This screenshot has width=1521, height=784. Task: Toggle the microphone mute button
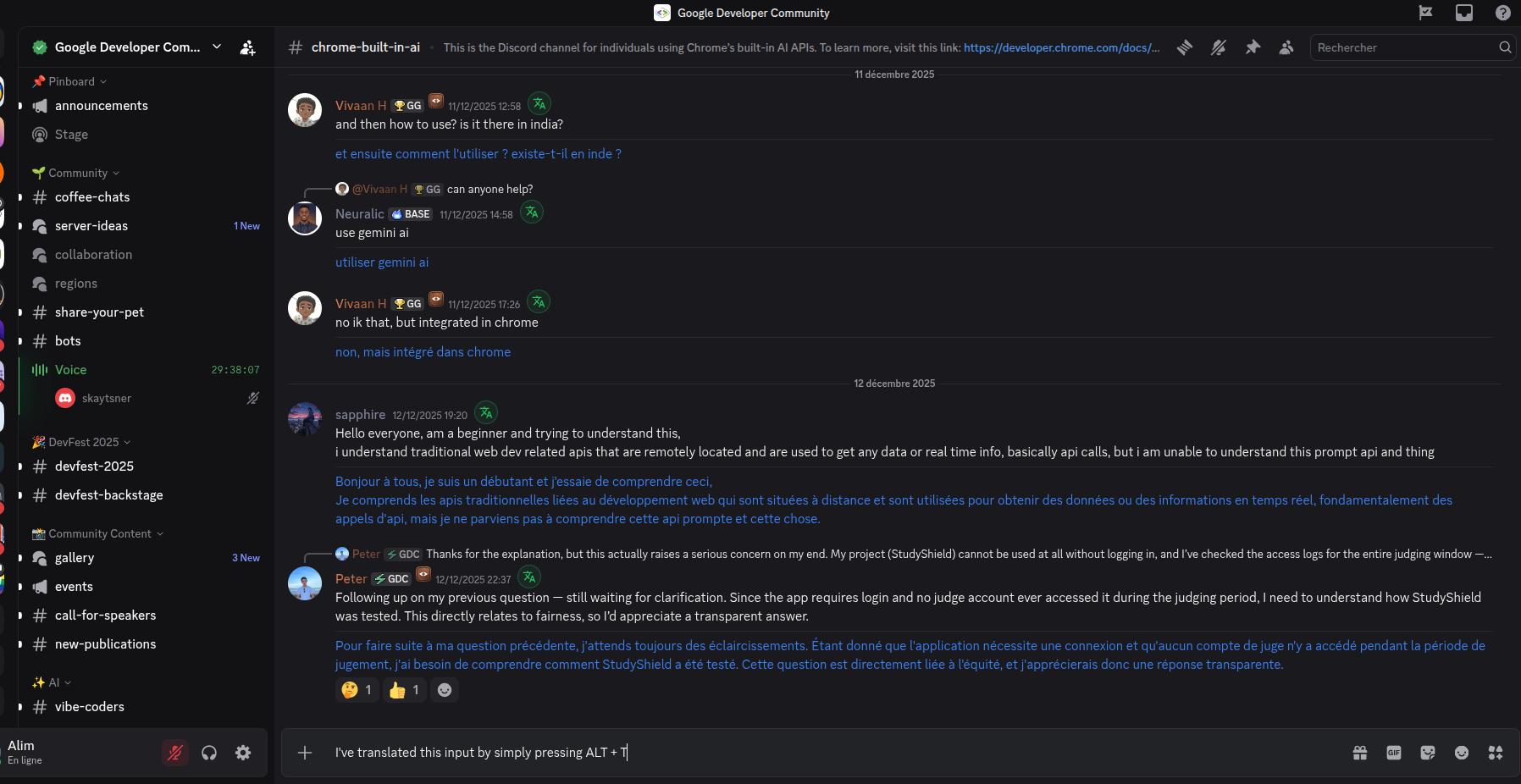click(175, 753)
